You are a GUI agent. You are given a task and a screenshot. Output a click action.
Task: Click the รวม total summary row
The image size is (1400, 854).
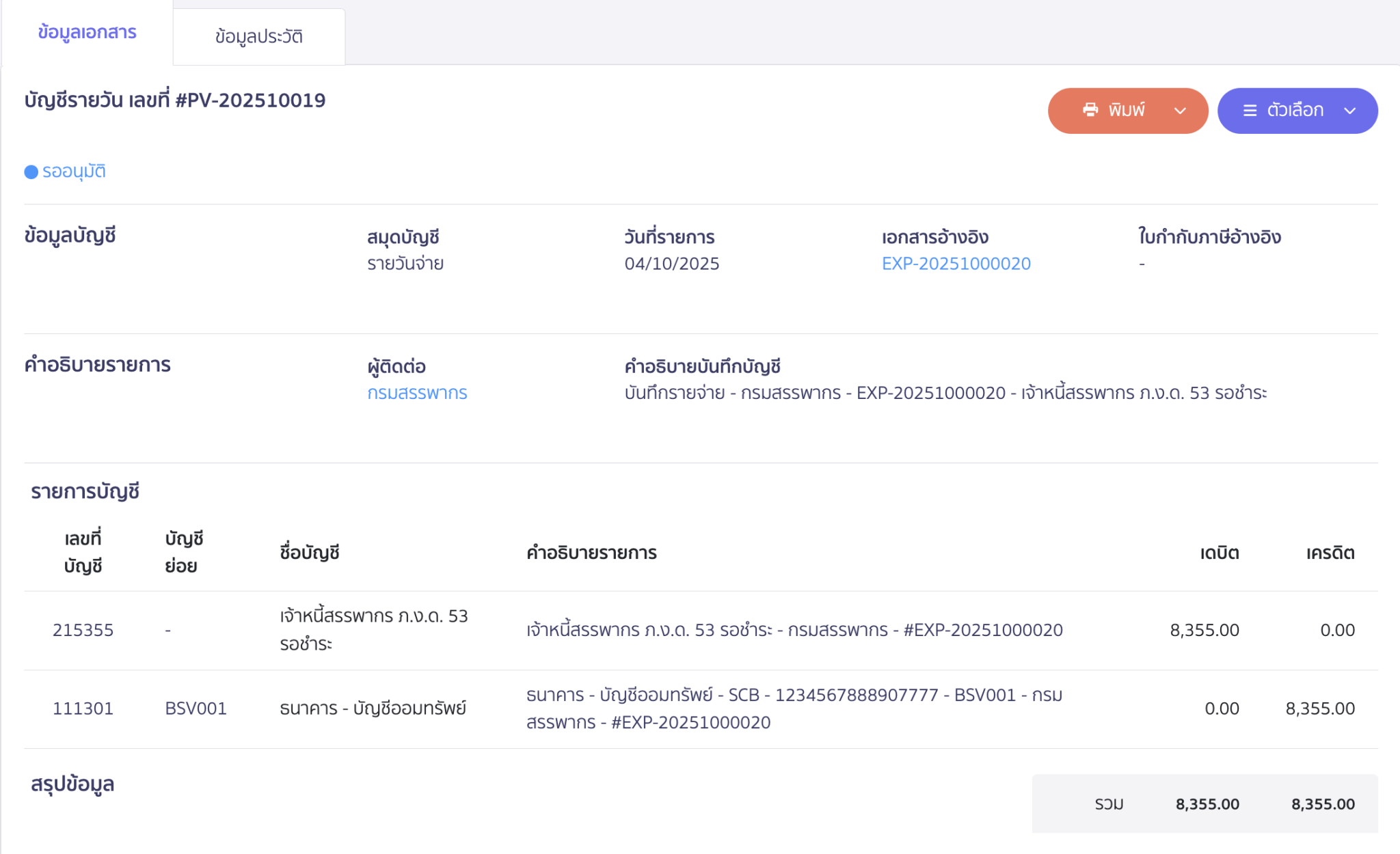click(1111, 804)
